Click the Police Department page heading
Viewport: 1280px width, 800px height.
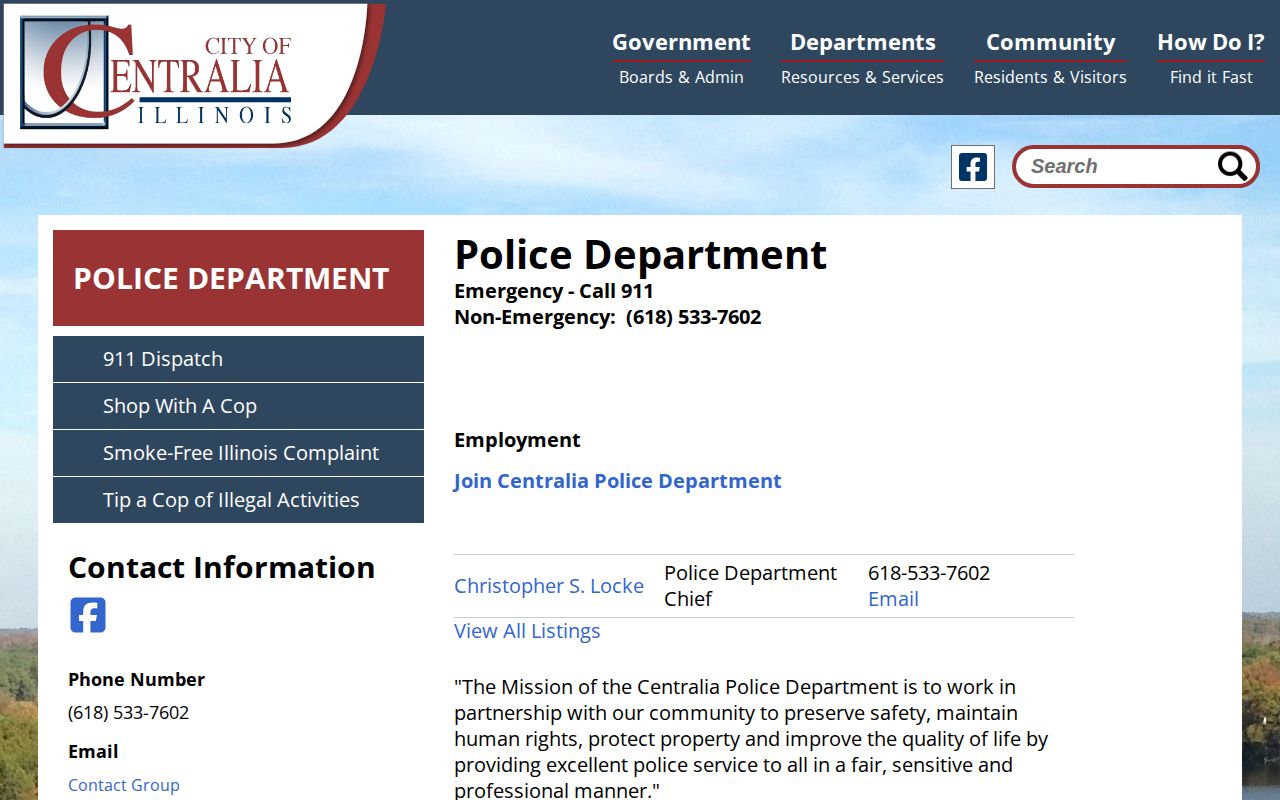pyautogui.click(x=641, y=255)
